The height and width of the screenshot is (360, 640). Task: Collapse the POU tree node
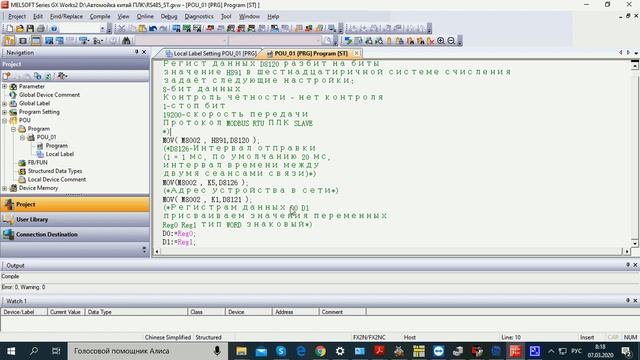(5, 120)
